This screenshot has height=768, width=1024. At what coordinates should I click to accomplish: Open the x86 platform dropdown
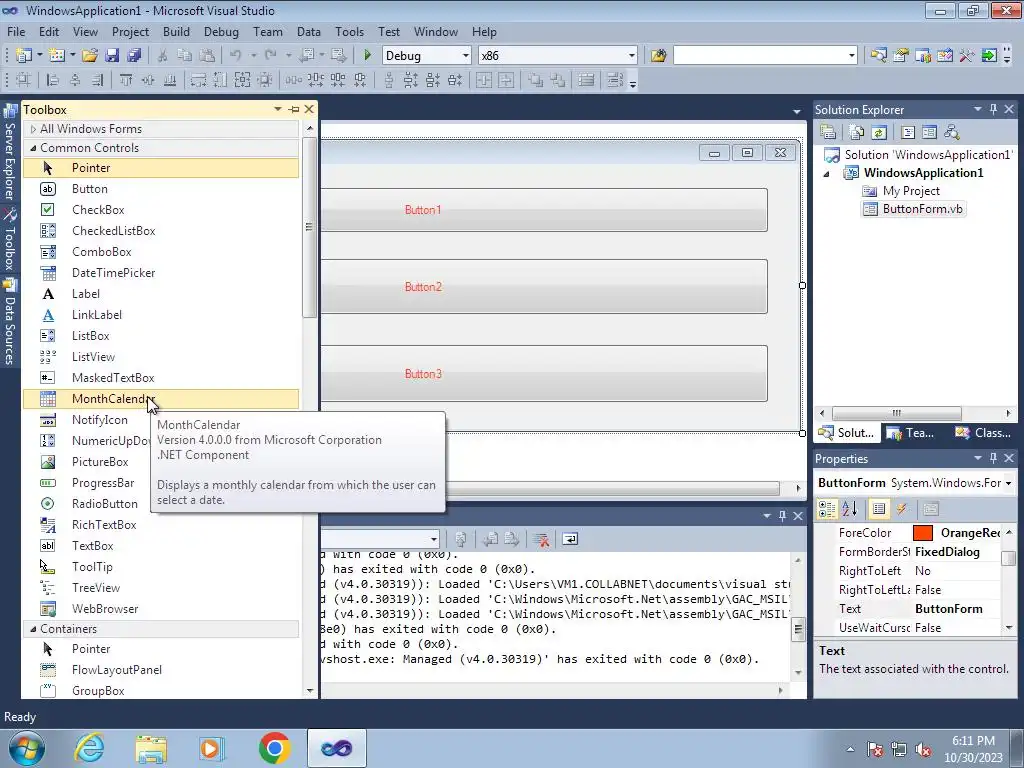tap(632, 56)
